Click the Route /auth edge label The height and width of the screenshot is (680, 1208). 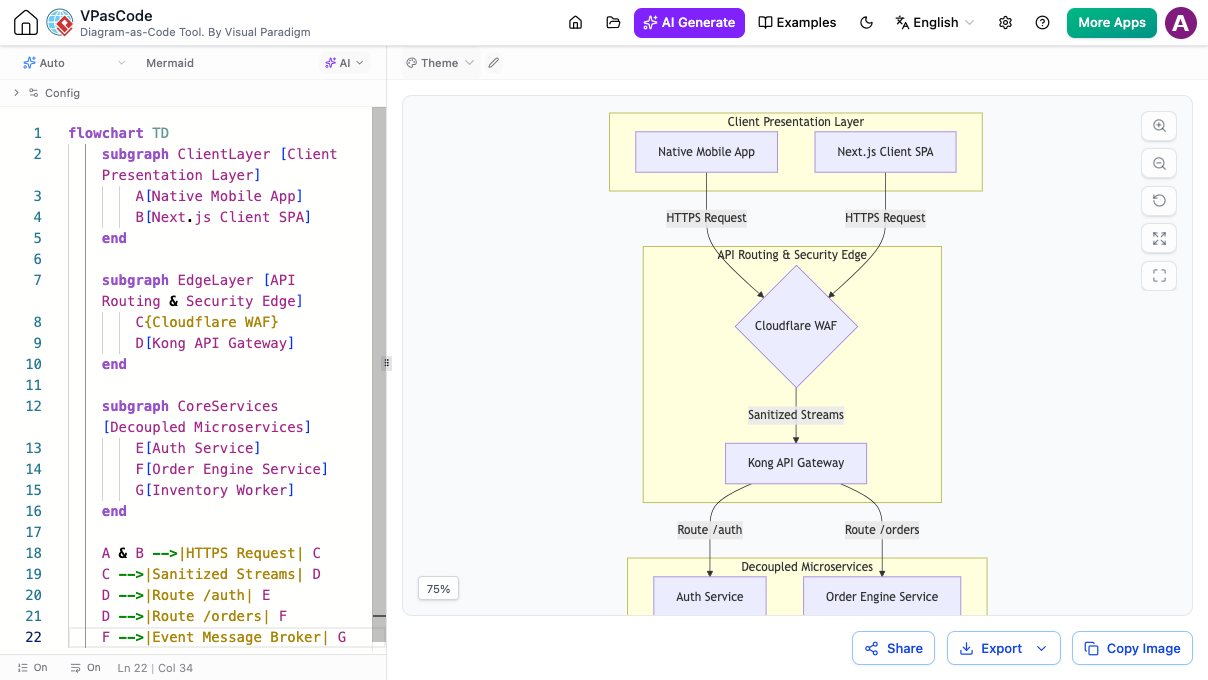point(710,530)
